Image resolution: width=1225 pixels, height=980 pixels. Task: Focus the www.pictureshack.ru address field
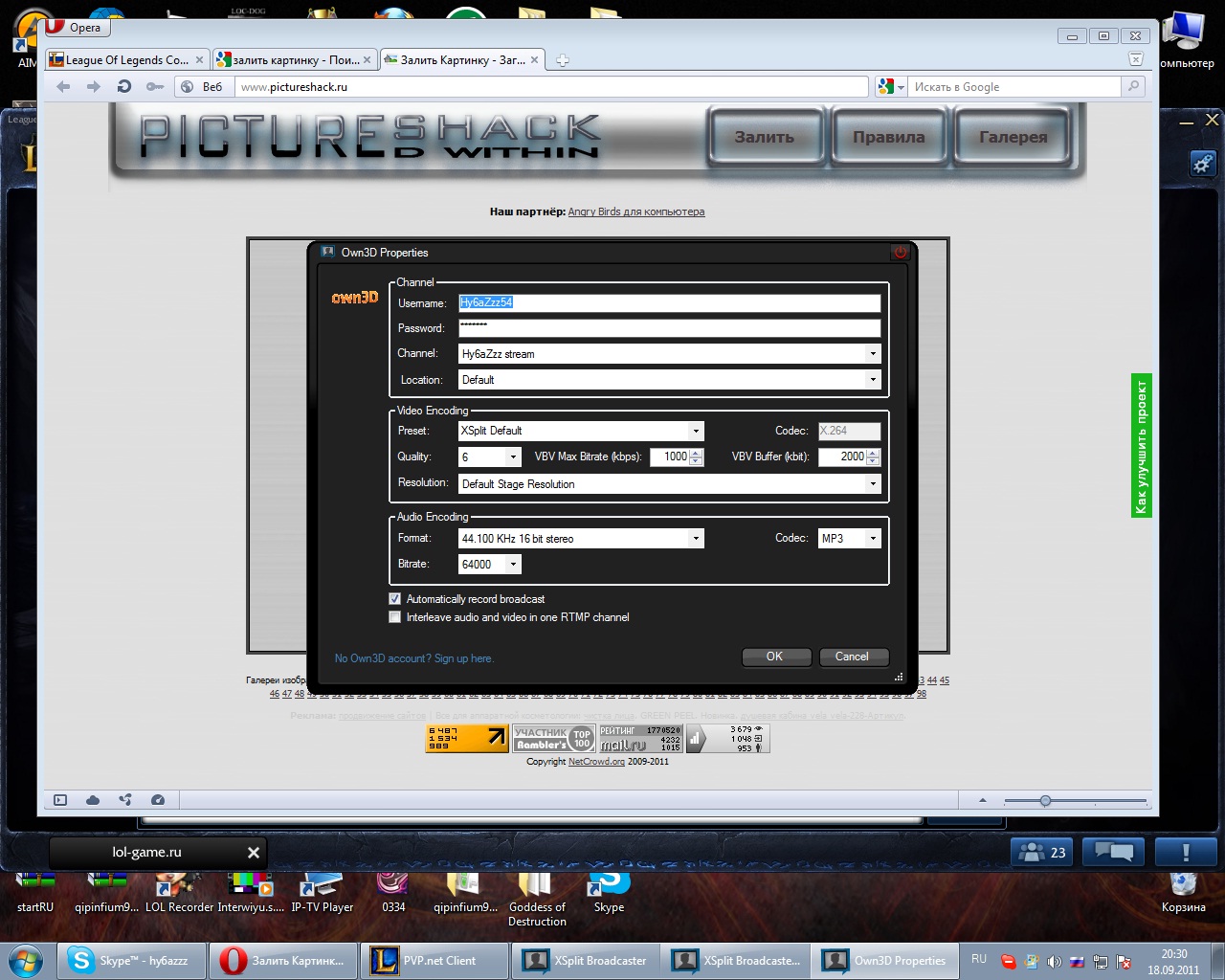551,86
